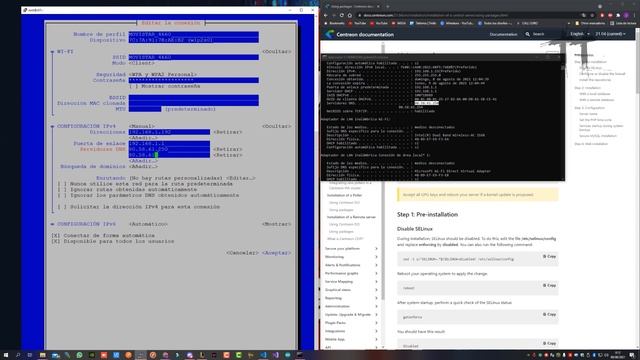Open the first YouTube bookmark
Screen dimensions: 640x360
click(357, 23)
